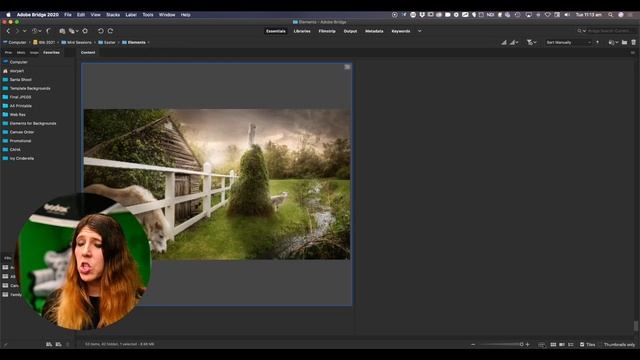Image resolution: width=640 pixels, height=360 pixels.
Task: Click plus to enlarge thumbnails
Action: tap(528, 344)
